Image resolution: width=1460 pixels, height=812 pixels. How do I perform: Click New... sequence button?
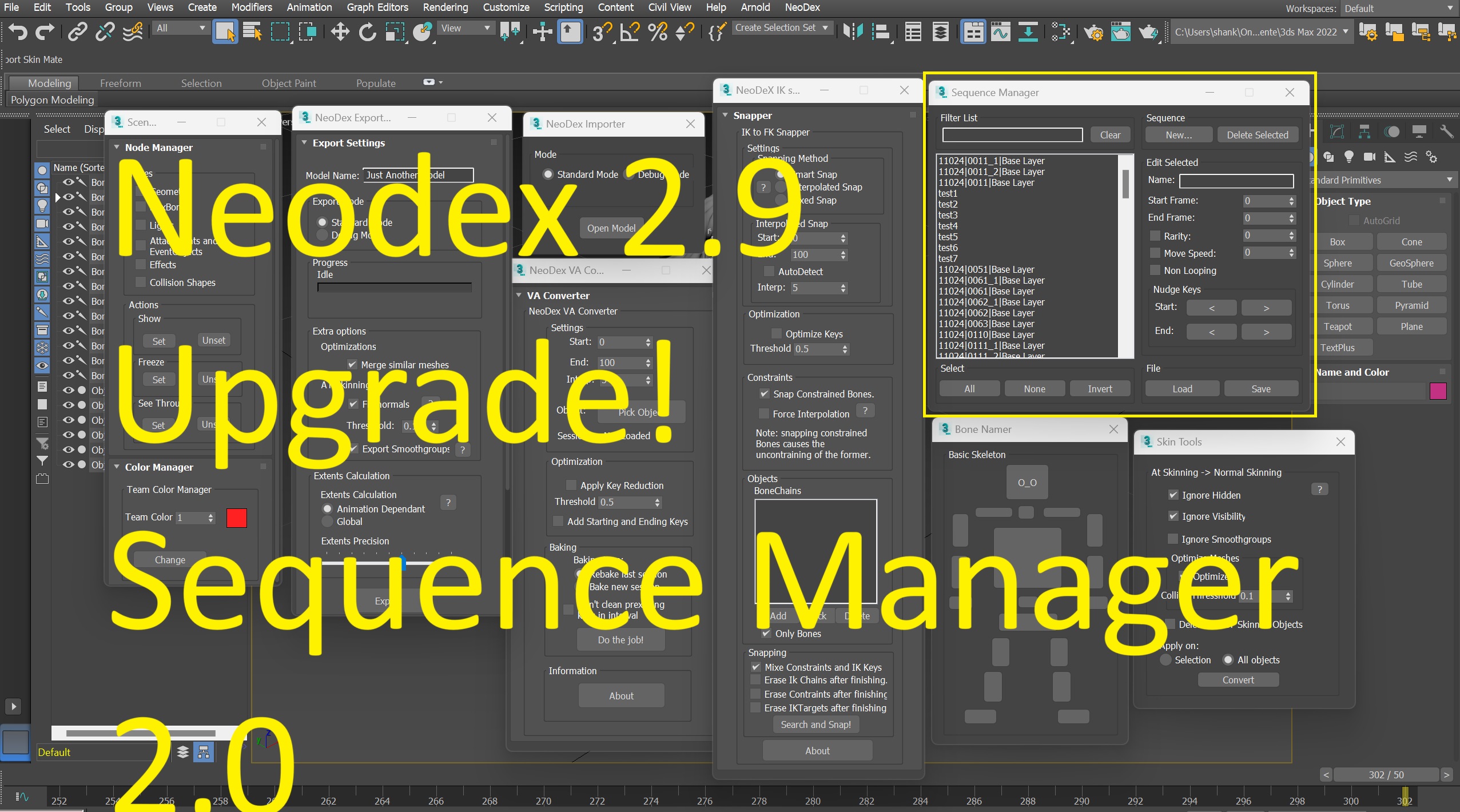[x=1179, y=134]
